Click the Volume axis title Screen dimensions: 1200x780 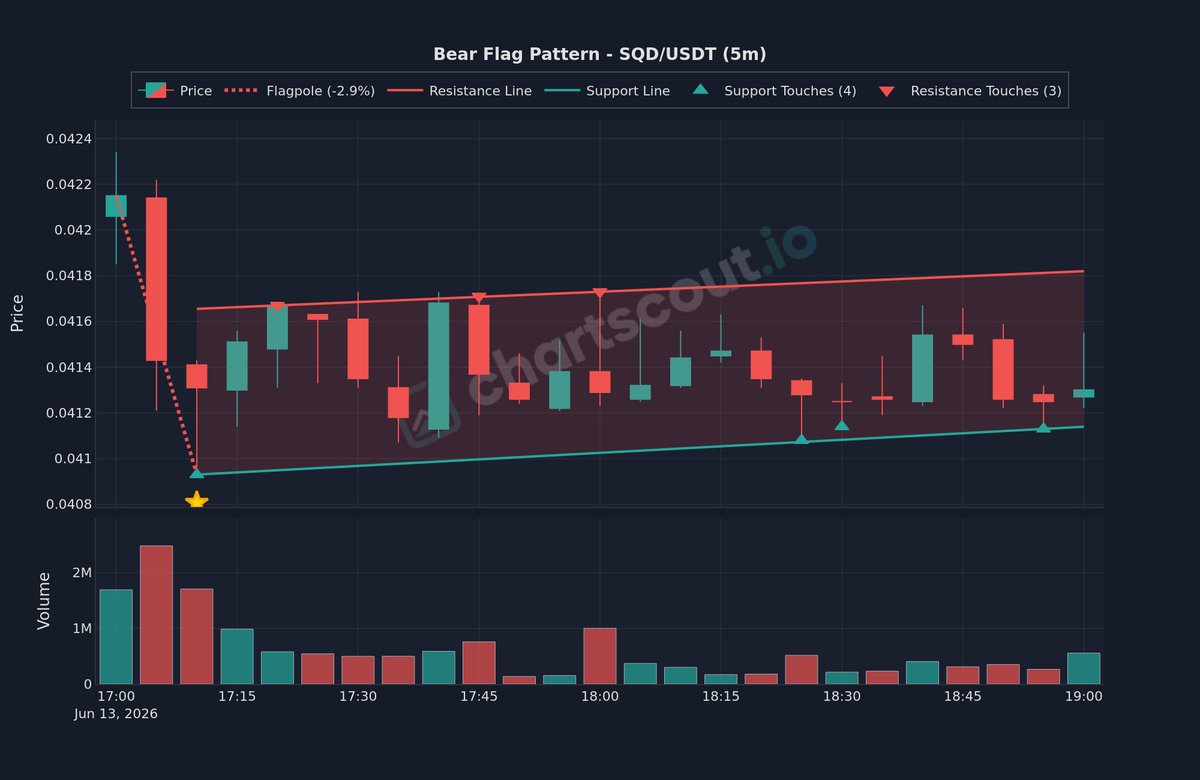(x=44, y=601)
